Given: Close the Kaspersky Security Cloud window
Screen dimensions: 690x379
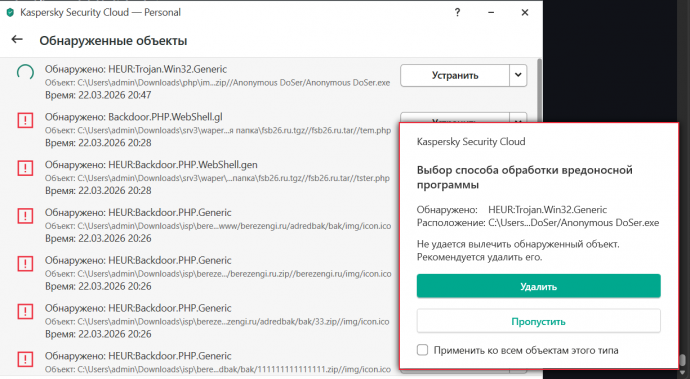Looking at the screenshot, I should [525, 13].
